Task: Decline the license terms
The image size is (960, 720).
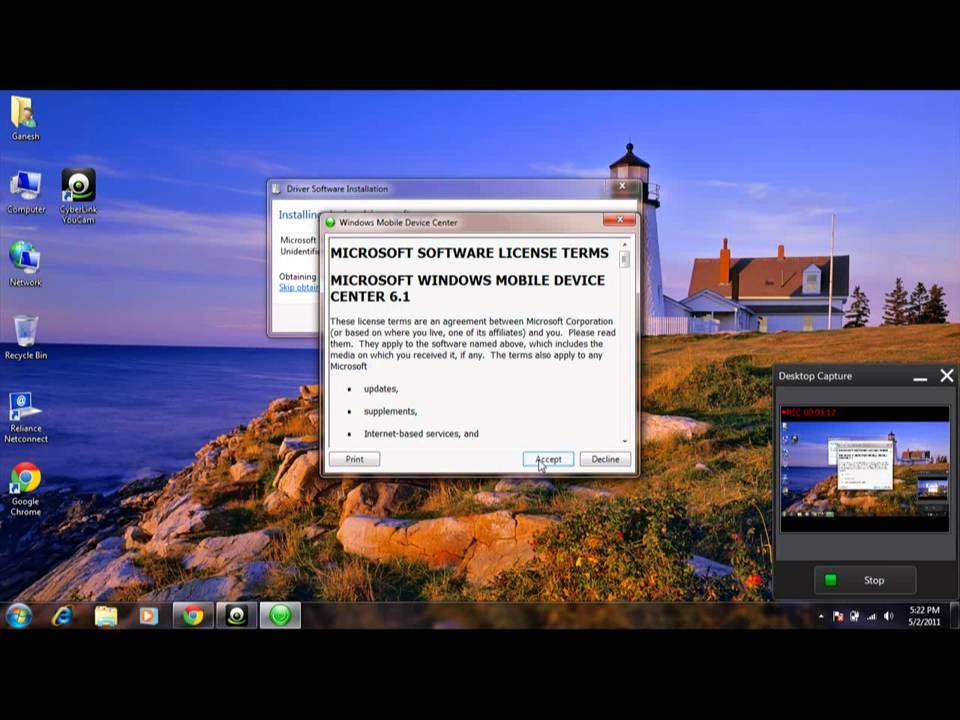Action: click(x=605, y=459)
